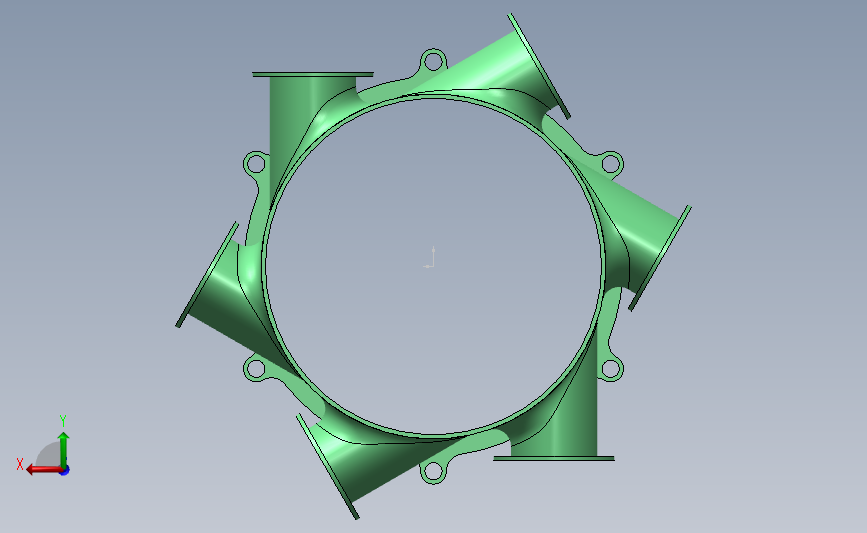Pick the horizontal flange at the model's top
This screenshot has height=533, width=867.
click(x=313, y=74)
